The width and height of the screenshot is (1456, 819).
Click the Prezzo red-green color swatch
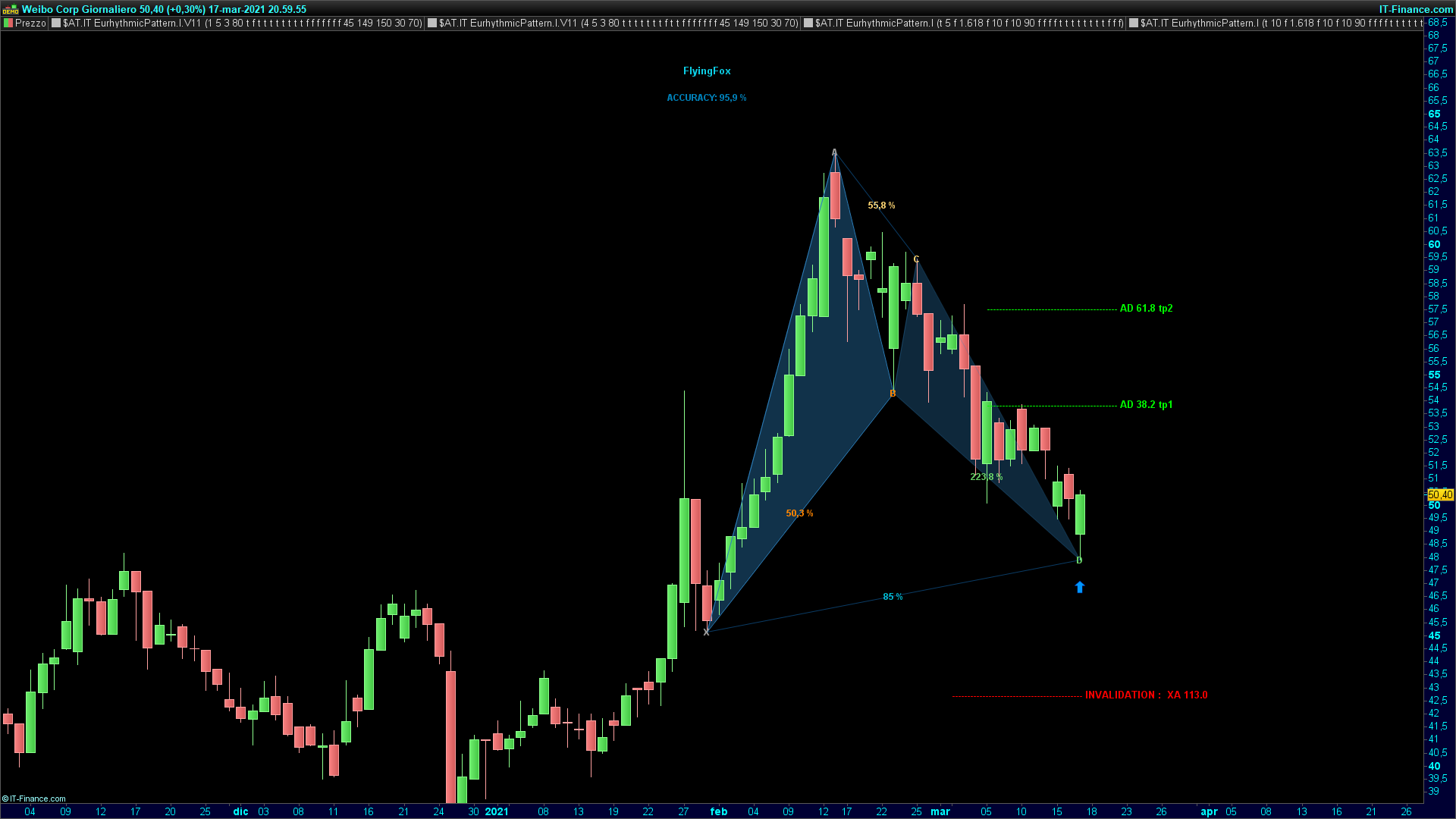coord(8,24)
